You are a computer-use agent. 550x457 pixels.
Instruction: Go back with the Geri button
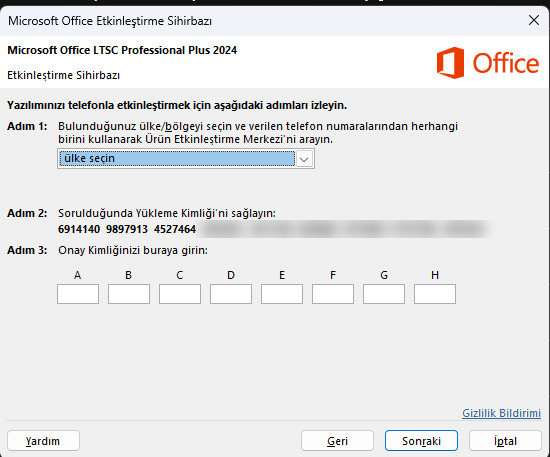coord(337,441)
